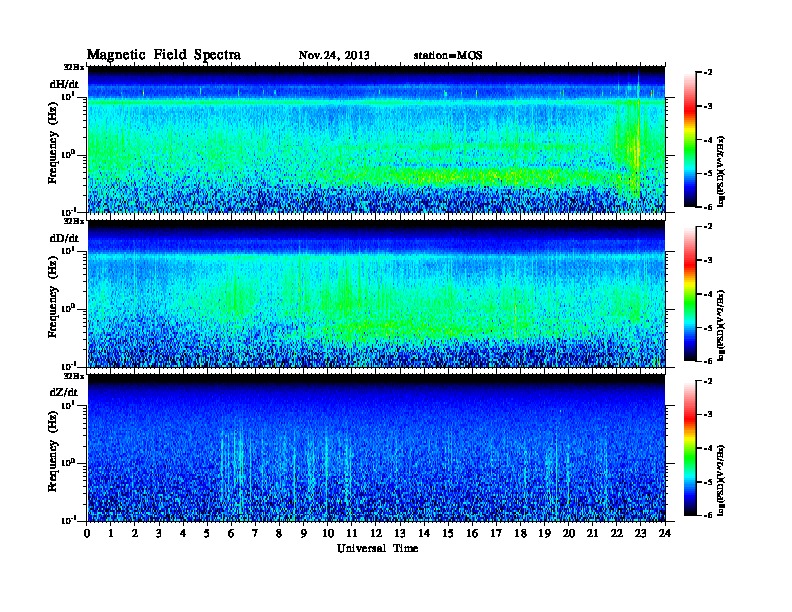The width and height of the screenshot is (792, 612).
Task: Click the -3 tick on dD/dt color scale
Action: click(x=708, y=261)
